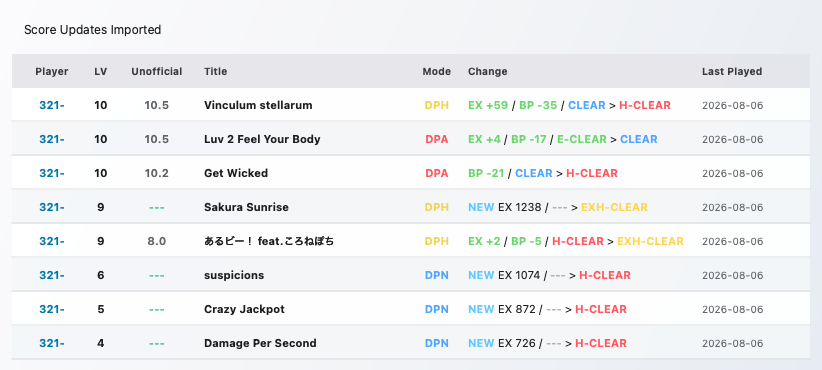Screen dimensions: 822x370
Task: Open player 321- link in Sakura Sunrise row
Action: [x=52, y=208]
